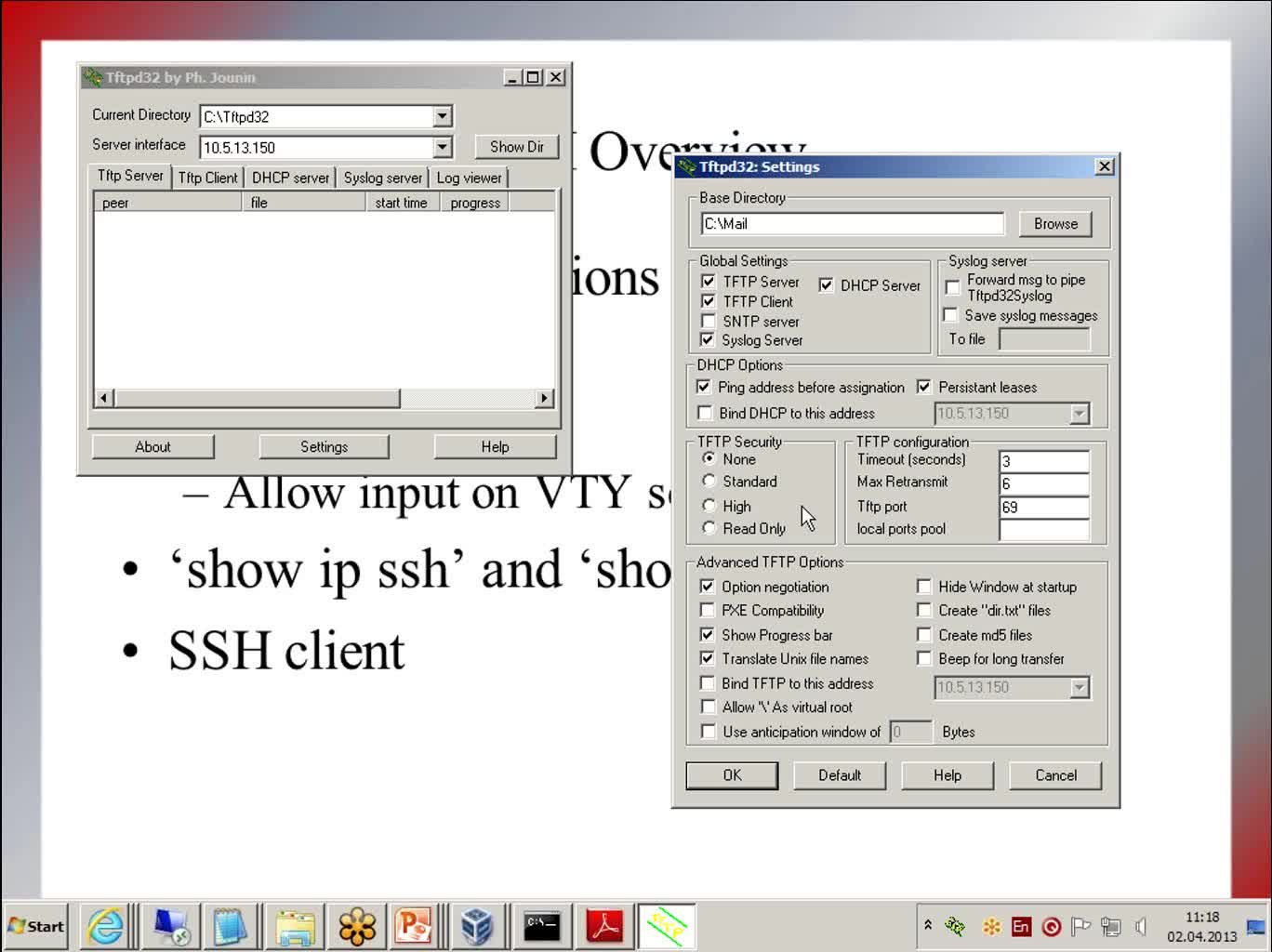
Task: Show hidden tray icons arrow
Action: tap(927, 925)
